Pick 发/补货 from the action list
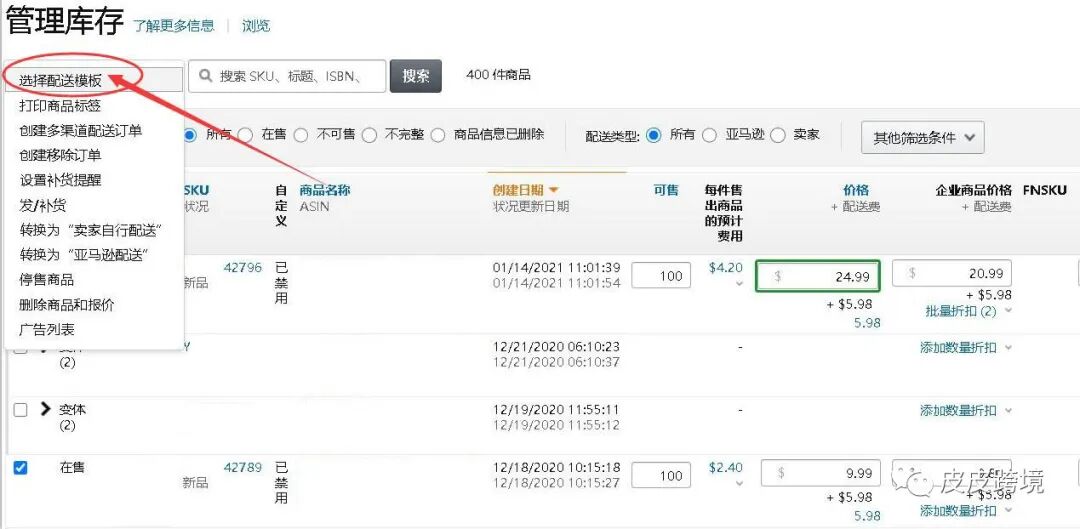Screen dimensions: 1080x529 43,205
